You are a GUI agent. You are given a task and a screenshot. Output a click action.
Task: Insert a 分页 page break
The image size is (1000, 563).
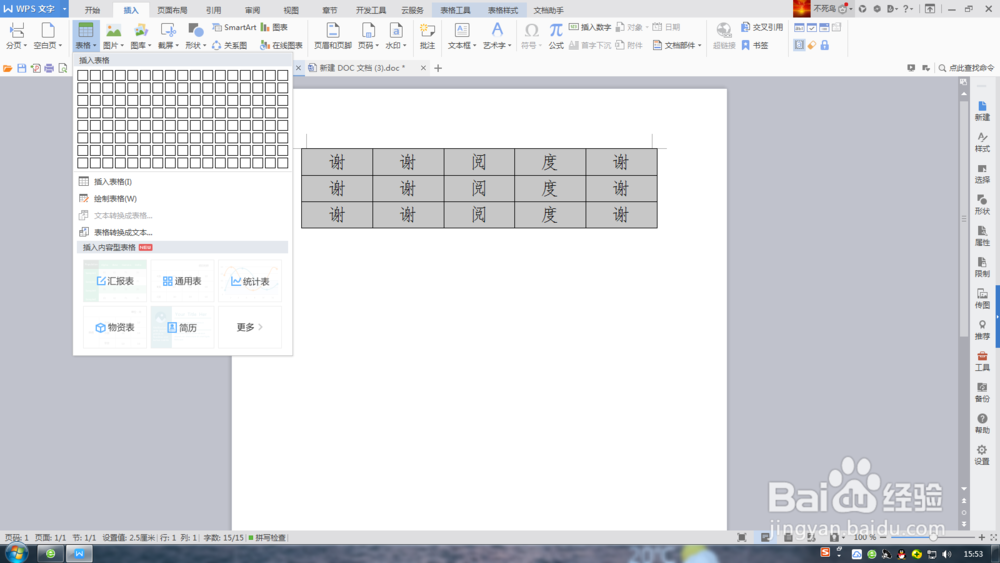[x=16, y=36]
